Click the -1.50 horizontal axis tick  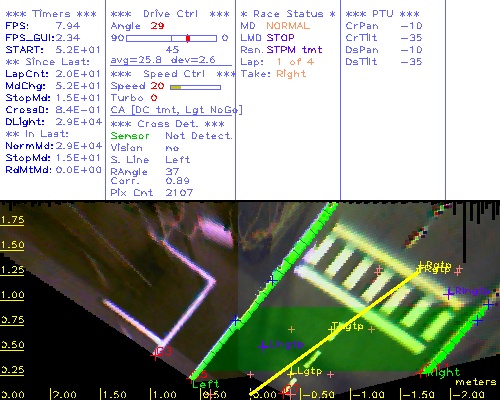[x=417, y=394]
